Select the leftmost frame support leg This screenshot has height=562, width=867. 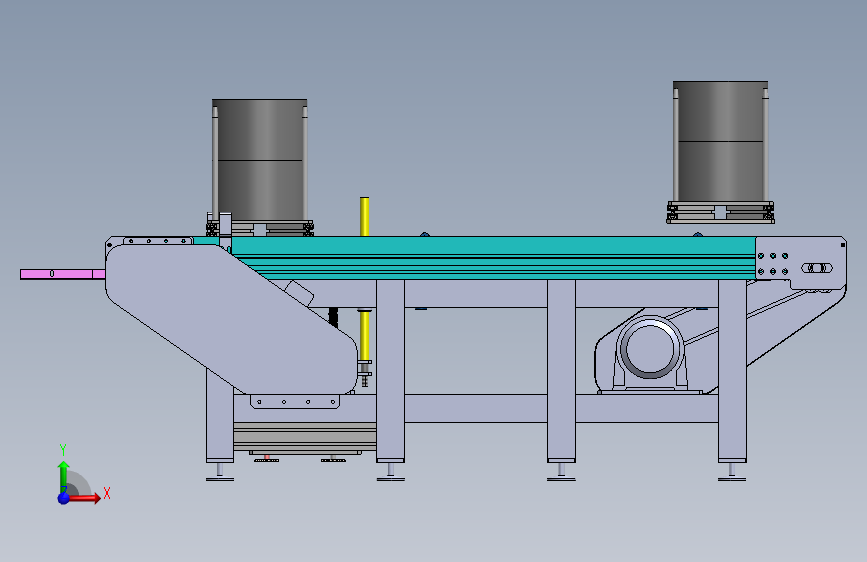point(220,415)
